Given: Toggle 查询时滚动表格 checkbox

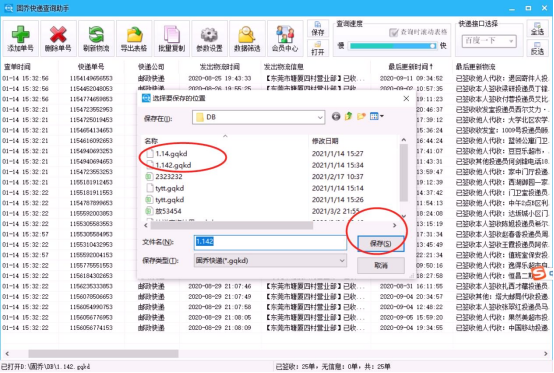Looking at the screenshot, I should [x=393, y=32].
